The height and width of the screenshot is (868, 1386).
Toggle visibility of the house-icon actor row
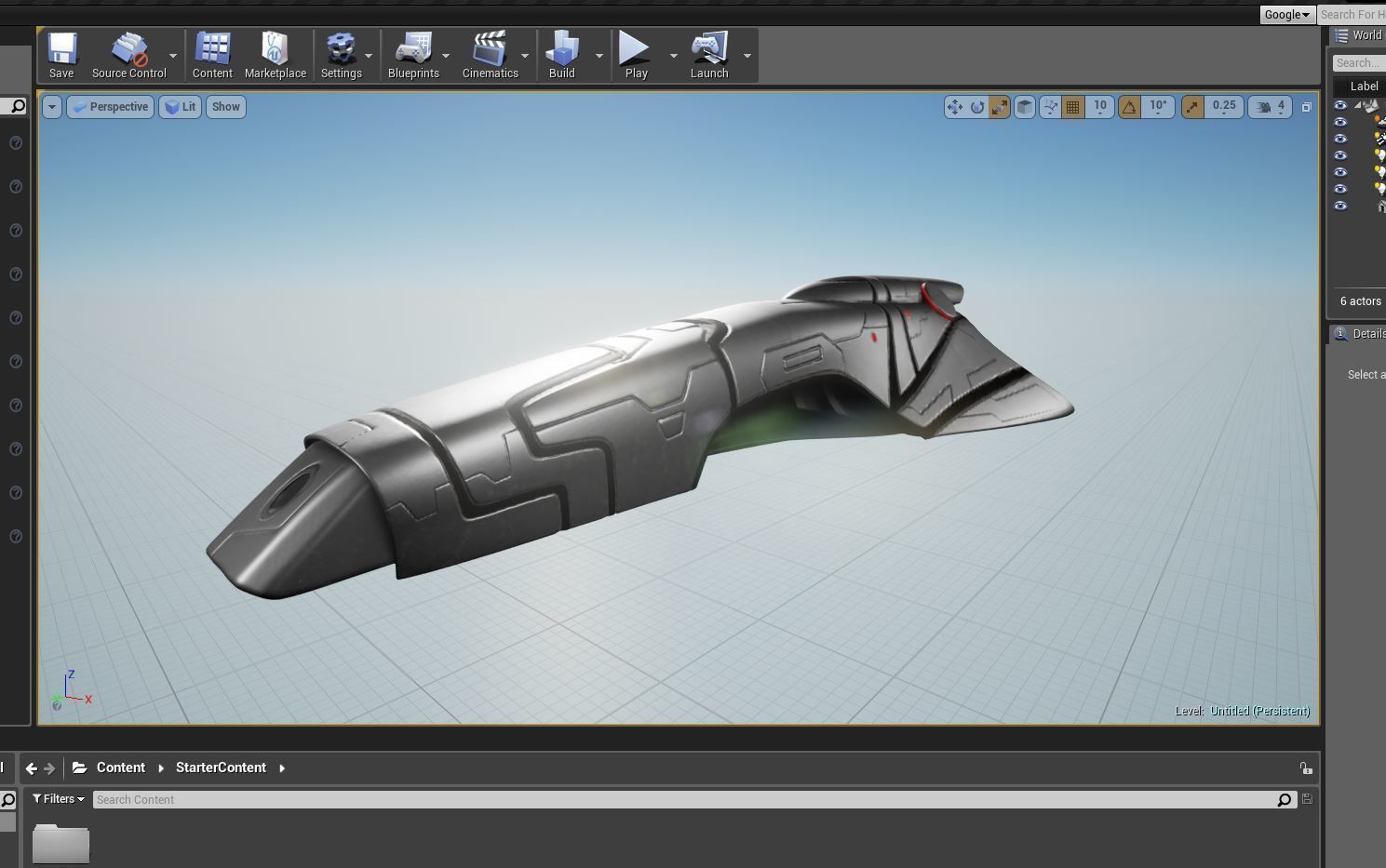click(1340, 206)
